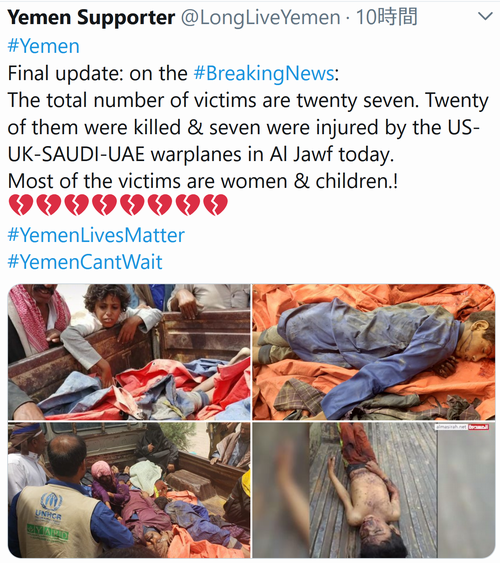The height and width of the screenshot is (563, 500).
Task: Click the "women & children" tweet line
Action: tap(203, 181)
